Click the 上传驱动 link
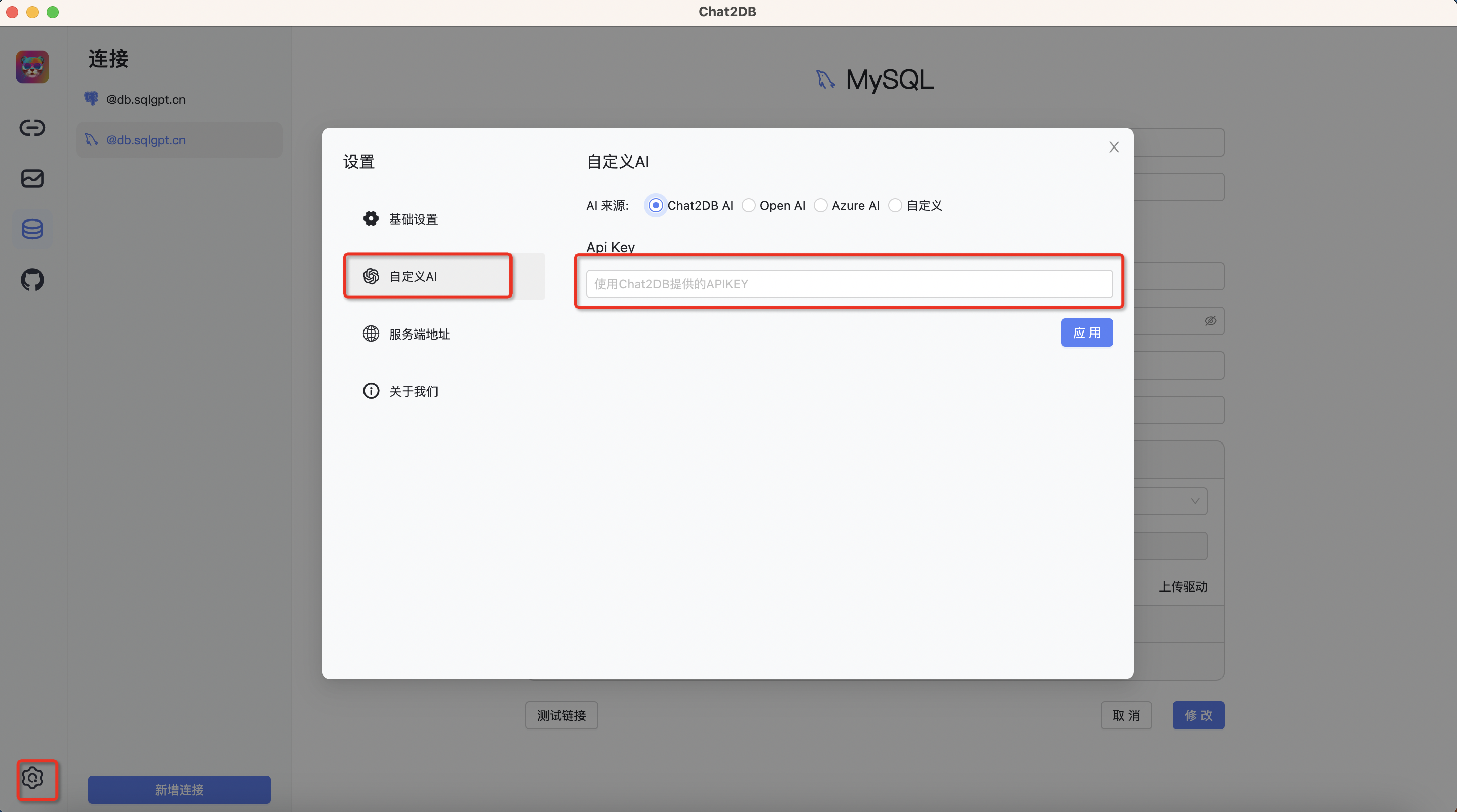Viewport: 1457px width, 812px height. (1183, 587)
